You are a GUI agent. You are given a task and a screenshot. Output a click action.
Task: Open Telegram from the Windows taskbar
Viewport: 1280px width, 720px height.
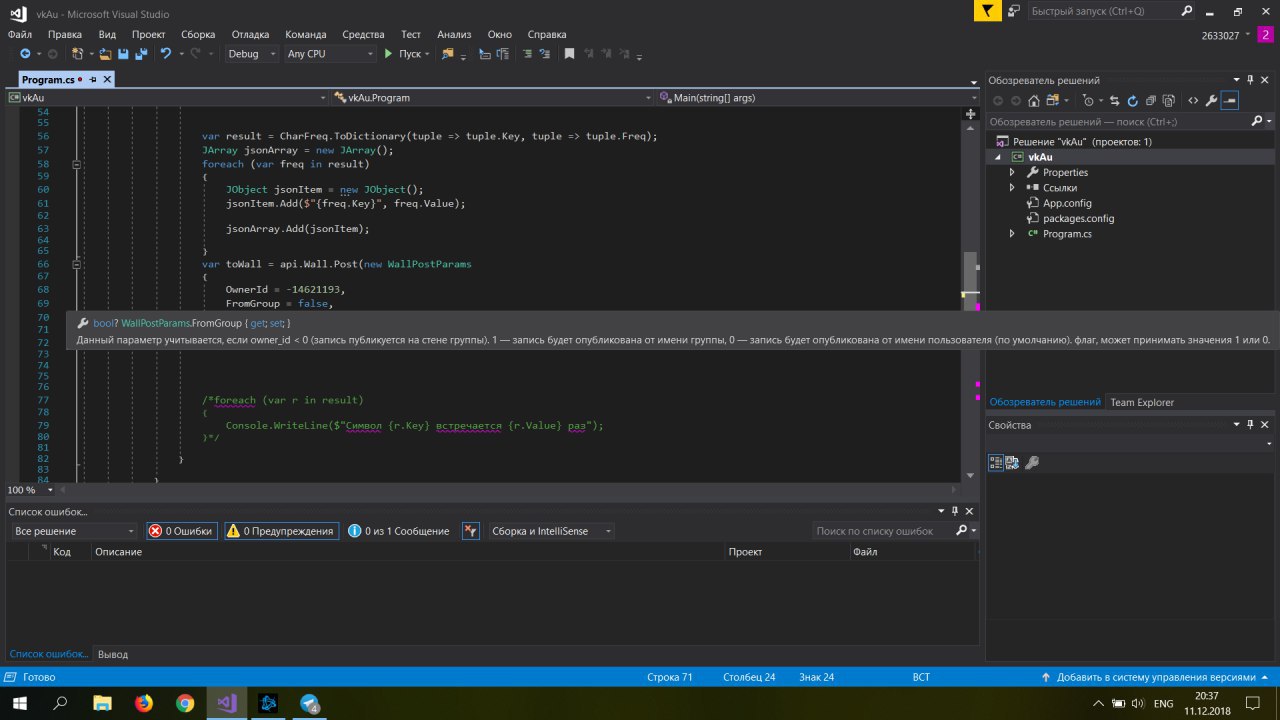(x=309, y=703)
